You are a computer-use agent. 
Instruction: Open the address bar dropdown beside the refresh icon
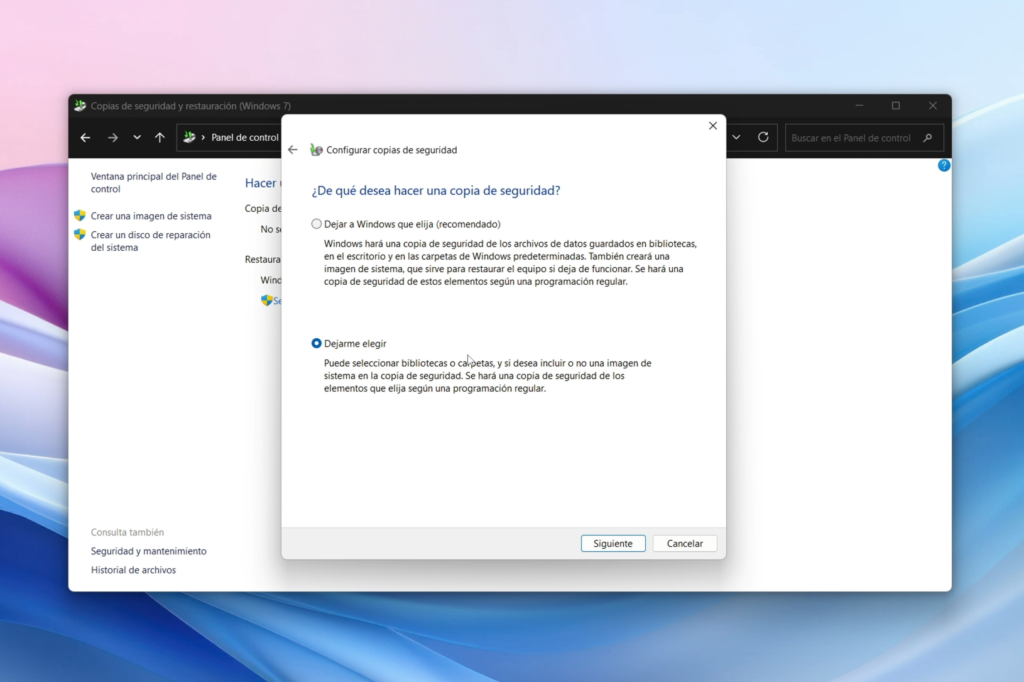pyautogui.click(x=736, y=137)
